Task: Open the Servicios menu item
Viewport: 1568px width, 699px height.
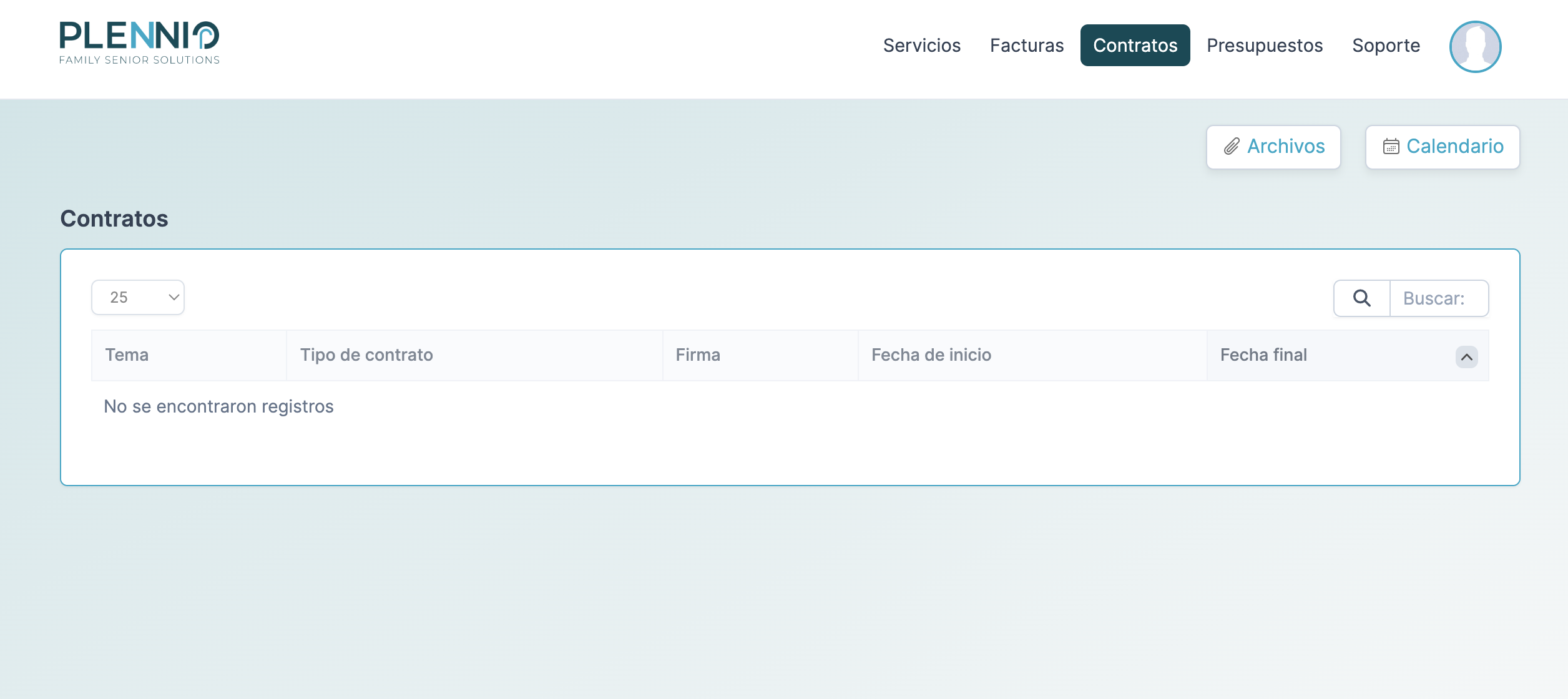Action: [921, 46]
